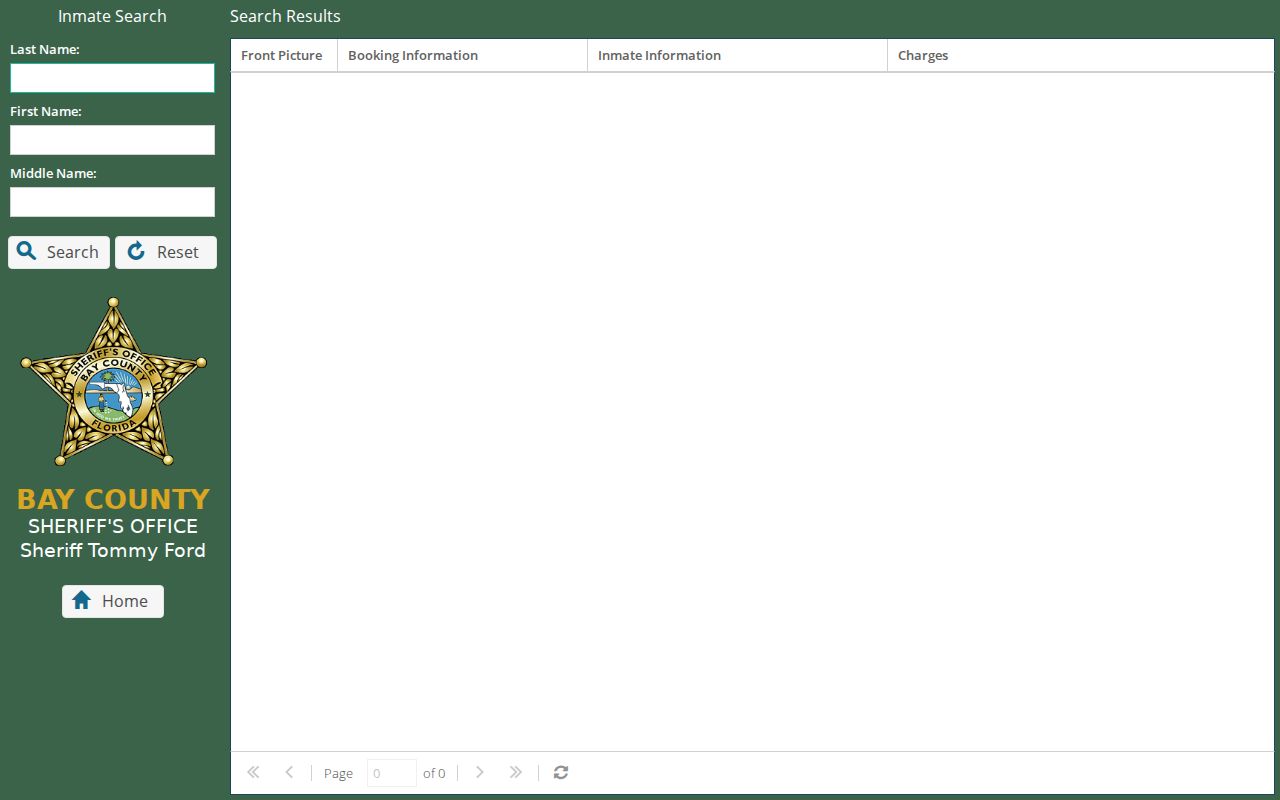Click the 'Inmate Search' panel title
The width and height of the screenshot is (1280, 800).
click(112, 16)
